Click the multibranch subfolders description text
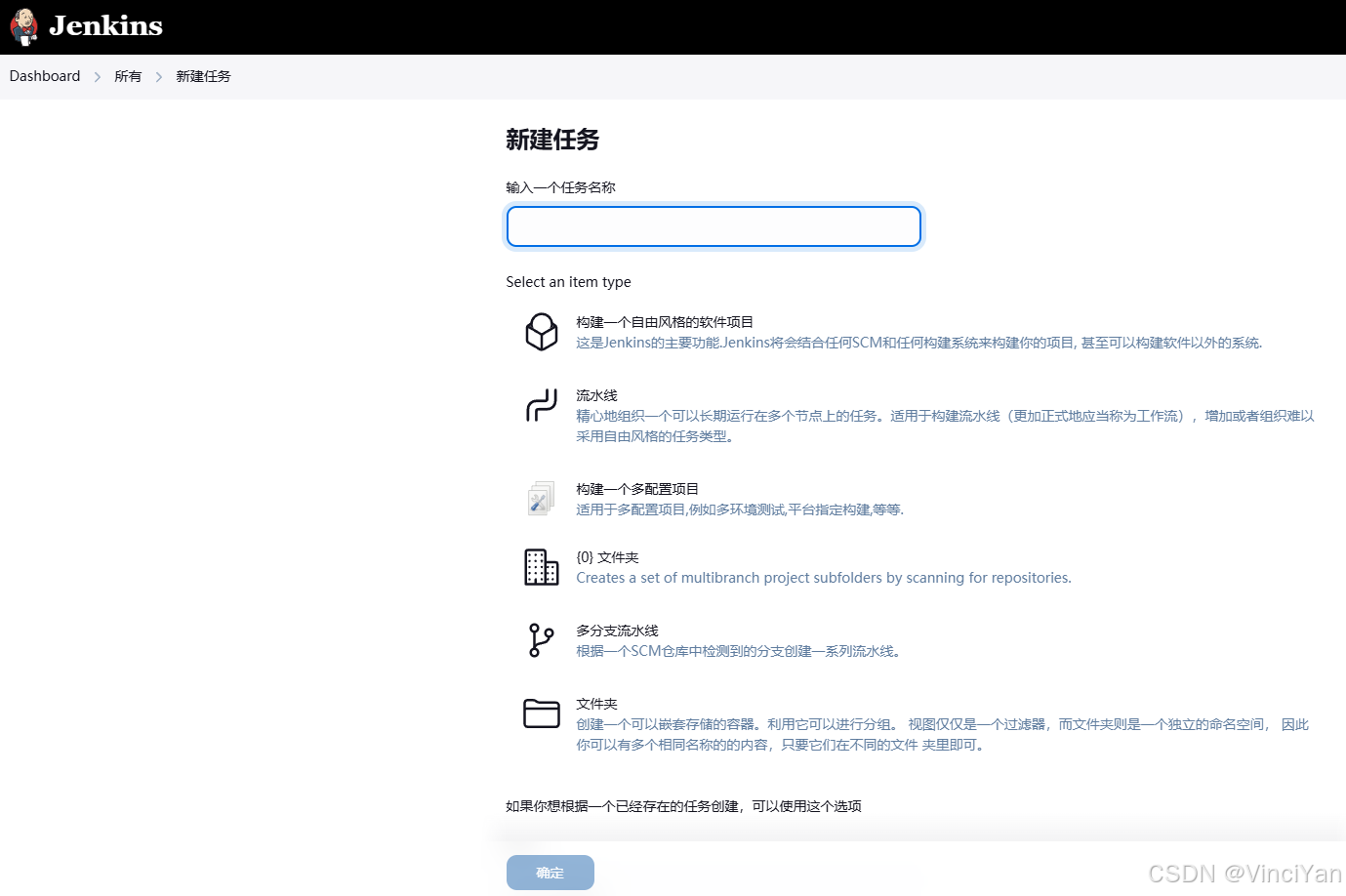Image resolution: width=1346 pixels, height=896 pixels. [824, 578]
